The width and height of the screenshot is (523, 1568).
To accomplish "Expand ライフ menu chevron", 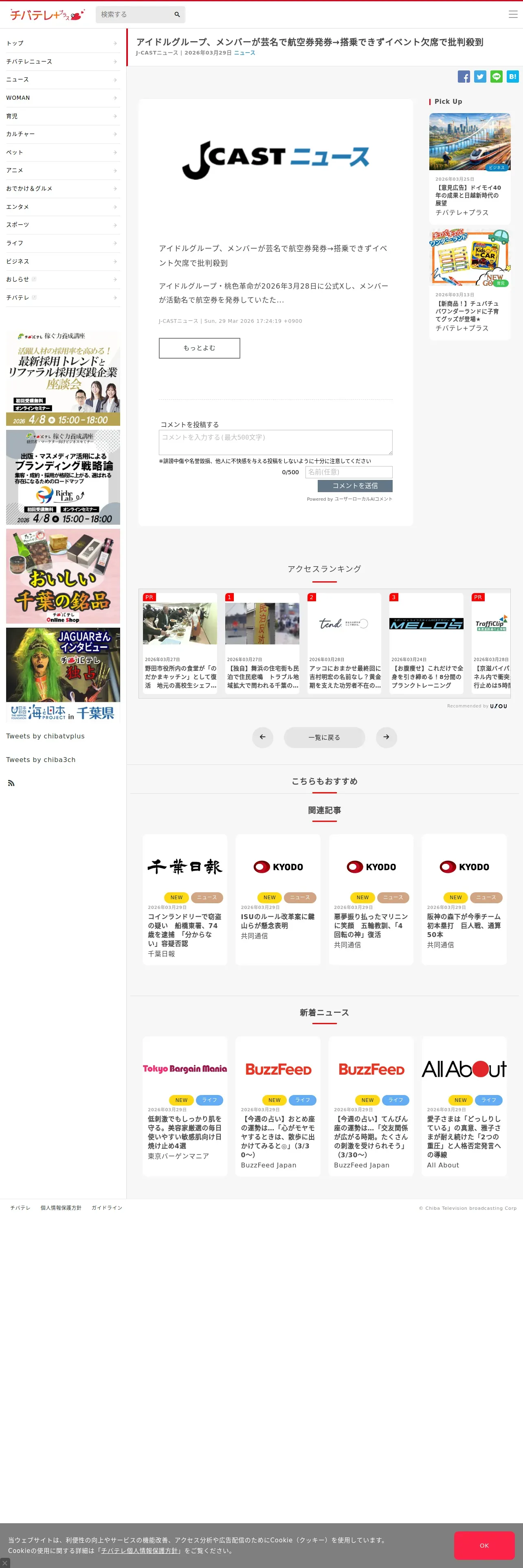I will click(115, 243).
